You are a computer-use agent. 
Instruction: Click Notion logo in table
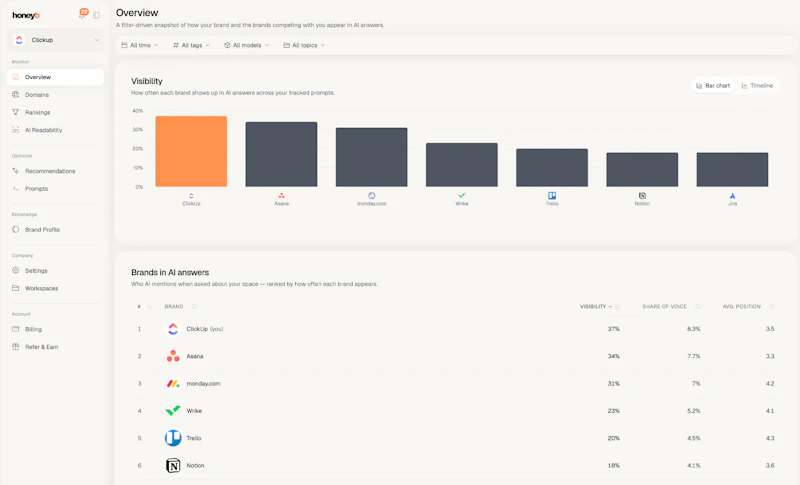click(173, 466)
